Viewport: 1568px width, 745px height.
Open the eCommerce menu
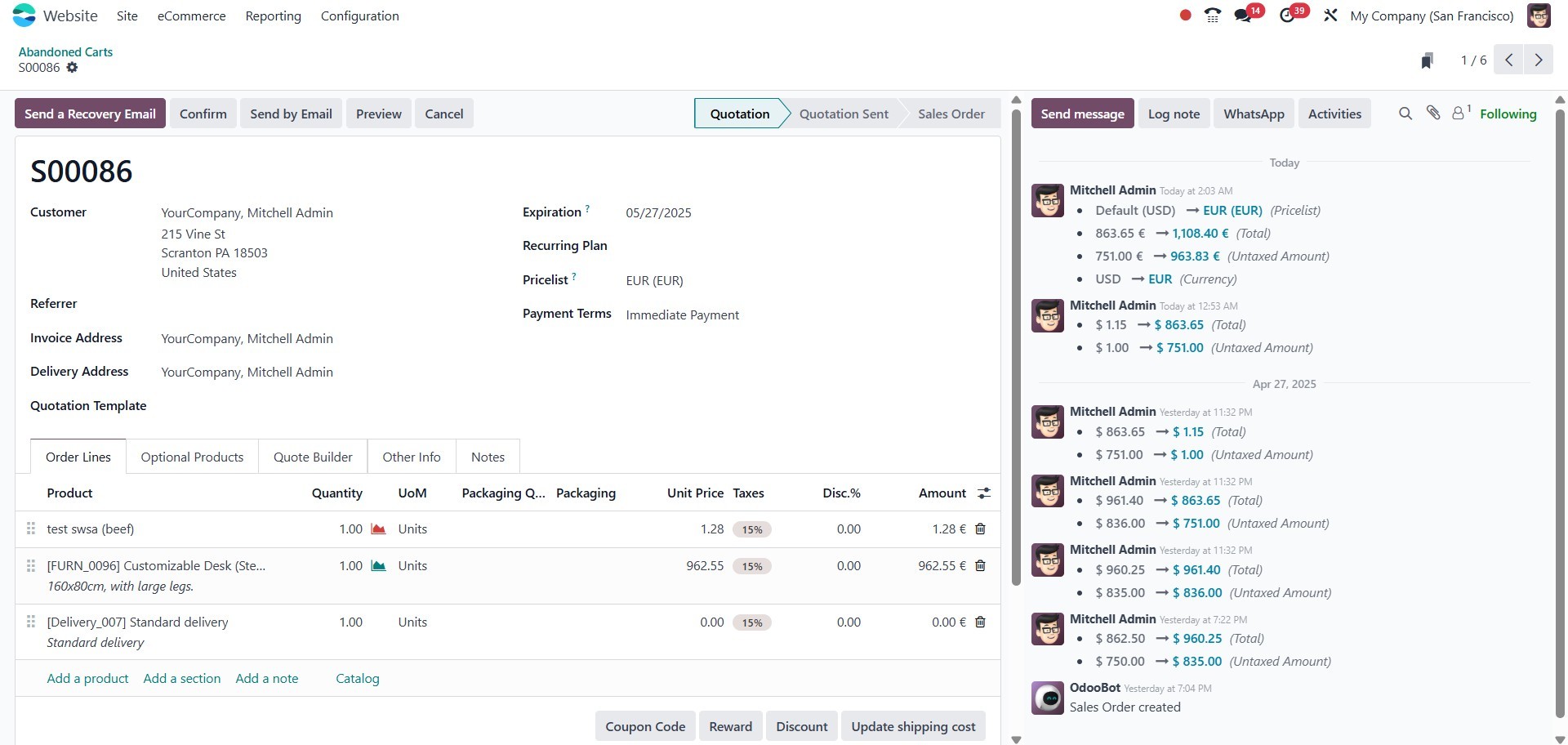[192, 16]
